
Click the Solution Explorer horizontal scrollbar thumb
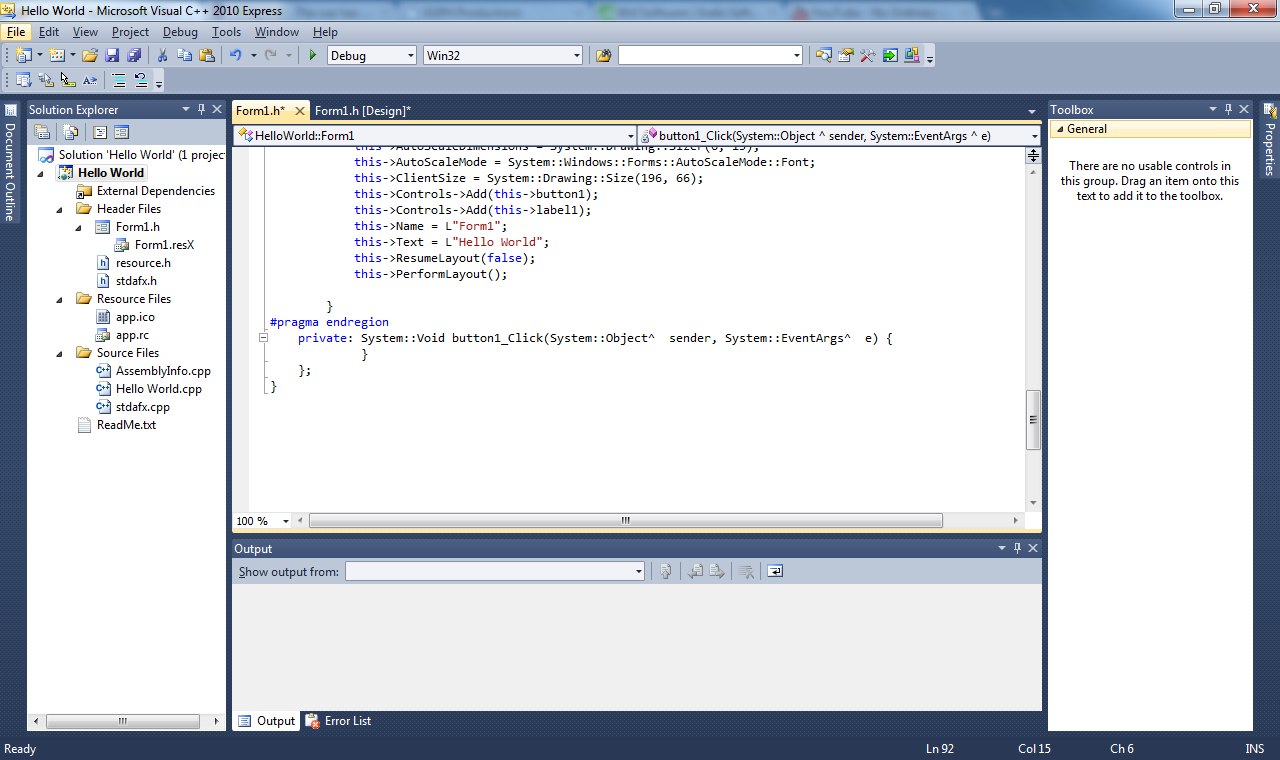tap(123, 721)
